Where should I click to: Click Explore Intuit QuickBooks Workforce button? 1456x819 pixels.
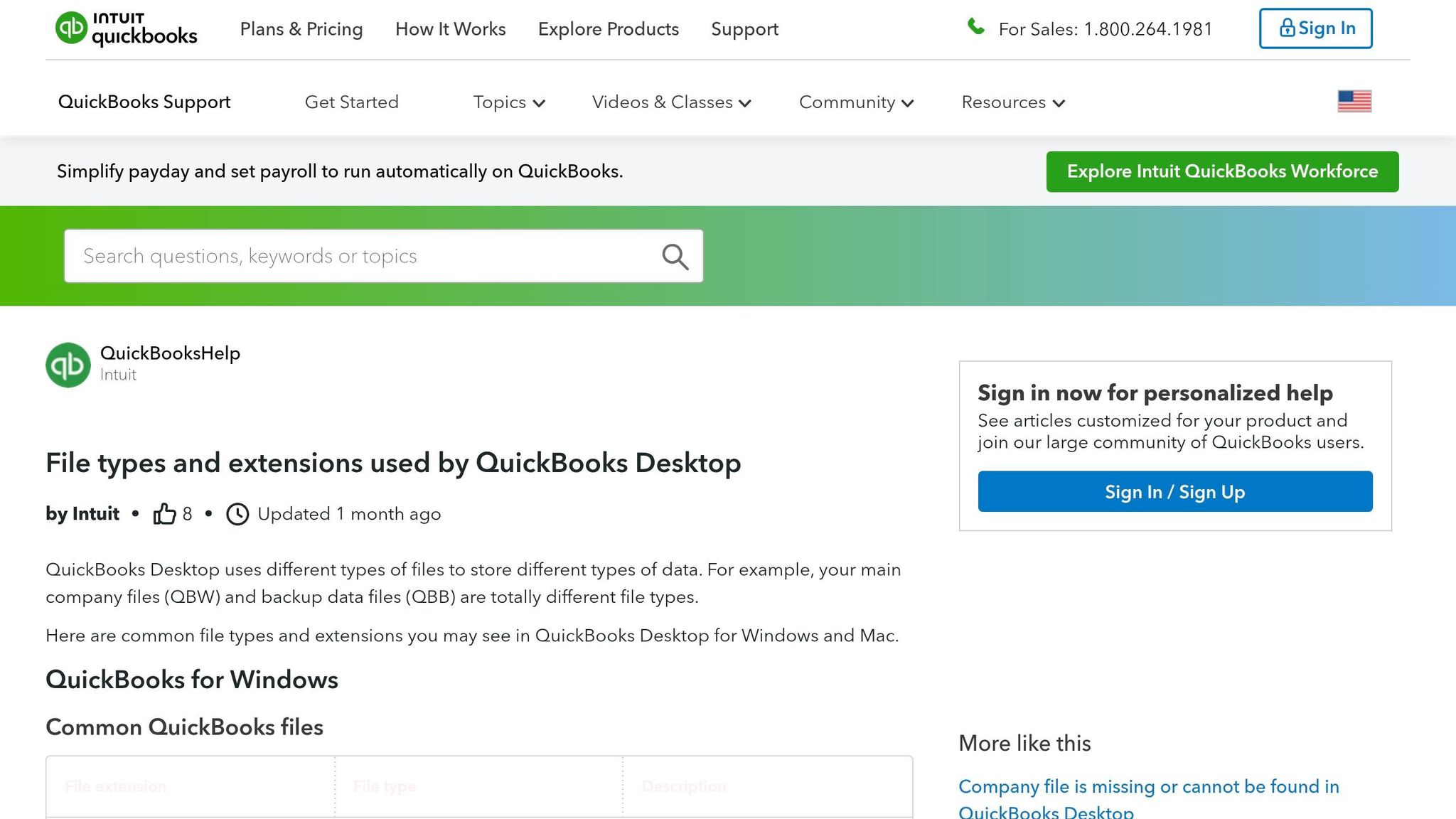tap(1222, 171)
